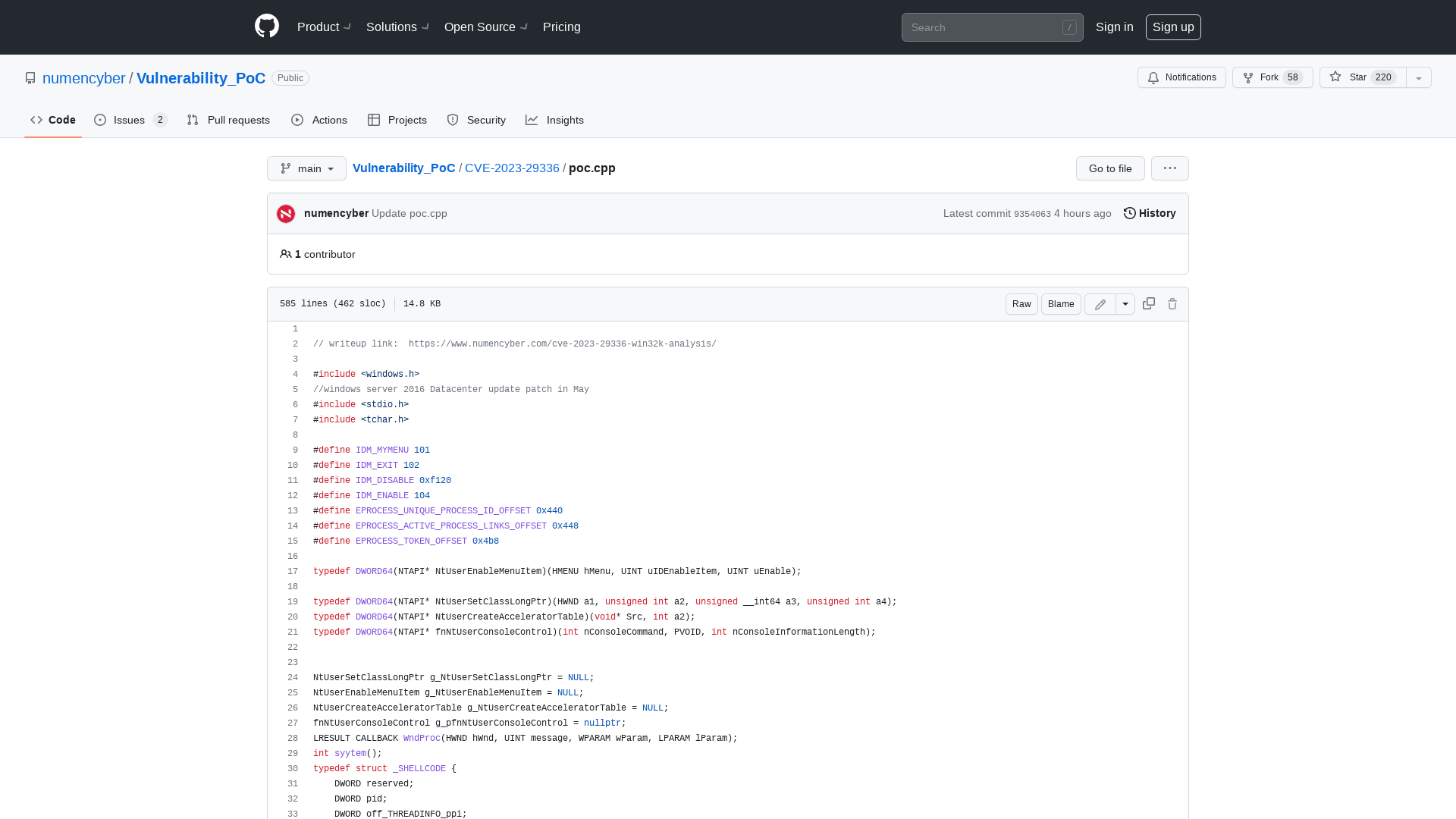The image size is (1456, 819).
Task: Switch to the Pull requests tab
Action: [x=228, y=120]
